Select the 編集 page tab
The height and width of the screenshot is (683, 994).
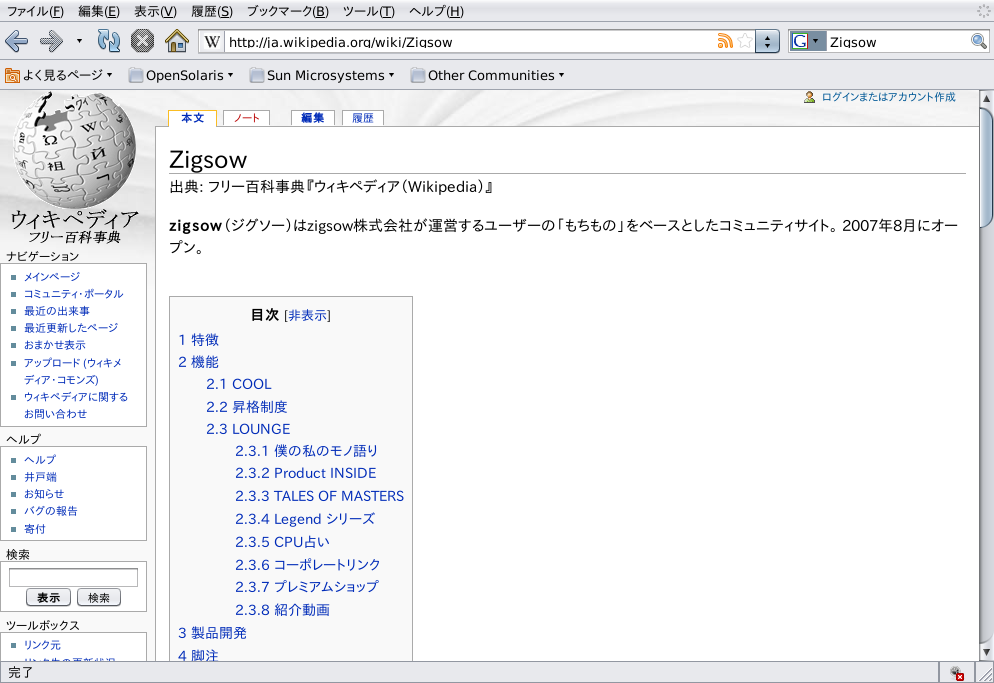click(313, 118)
